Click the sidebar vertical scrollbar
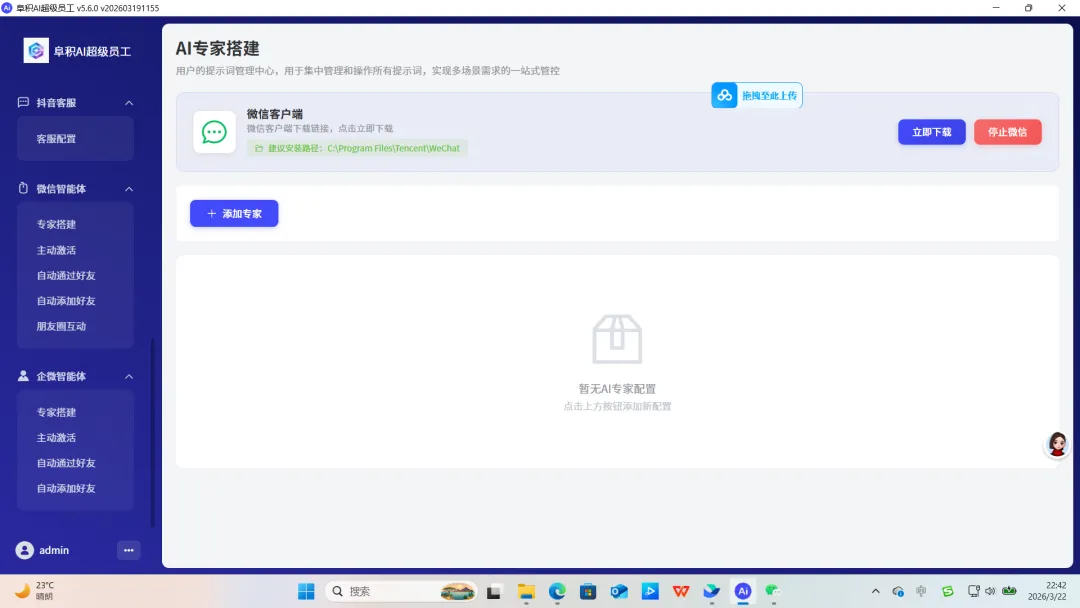The image size is (1080, 608). pyautogui.click(x=152, y=432)
